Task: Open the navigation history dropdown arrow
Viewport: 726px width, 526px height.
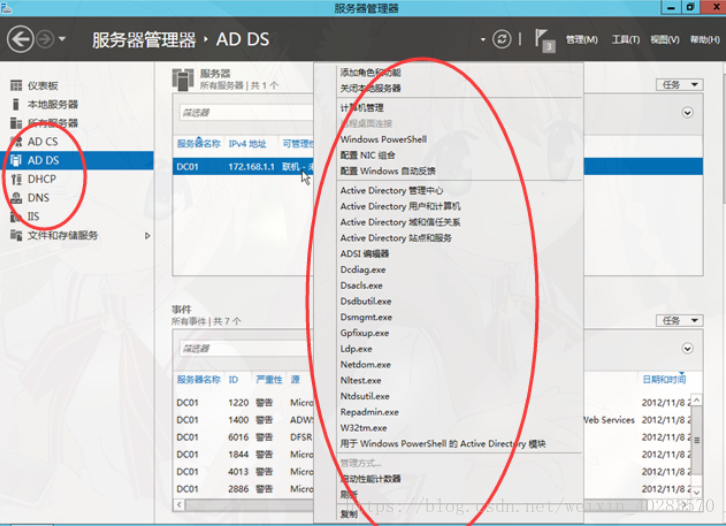Action: click(62, 39)
